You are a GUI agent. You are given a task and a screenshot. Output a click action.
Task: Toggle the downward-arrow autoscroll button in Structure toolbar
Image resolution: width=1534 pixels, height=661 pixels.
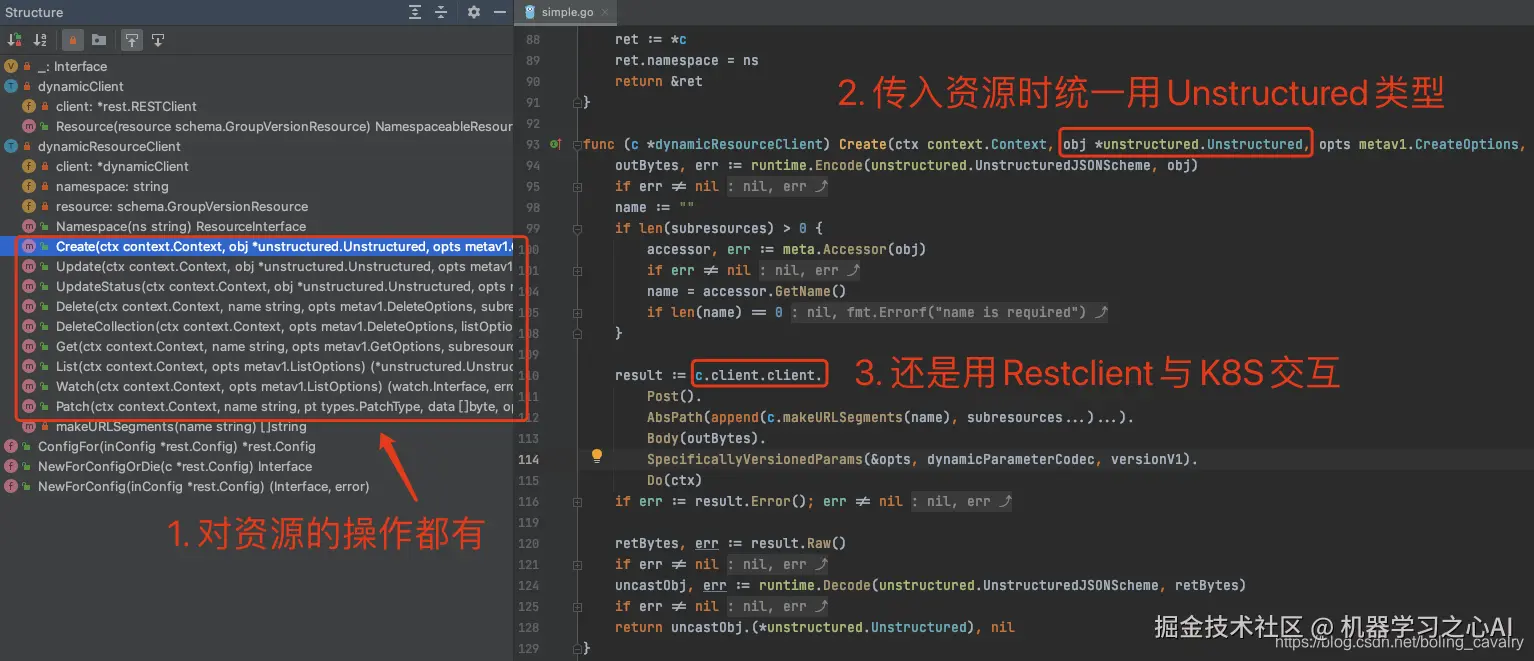[x=158, y=40]
